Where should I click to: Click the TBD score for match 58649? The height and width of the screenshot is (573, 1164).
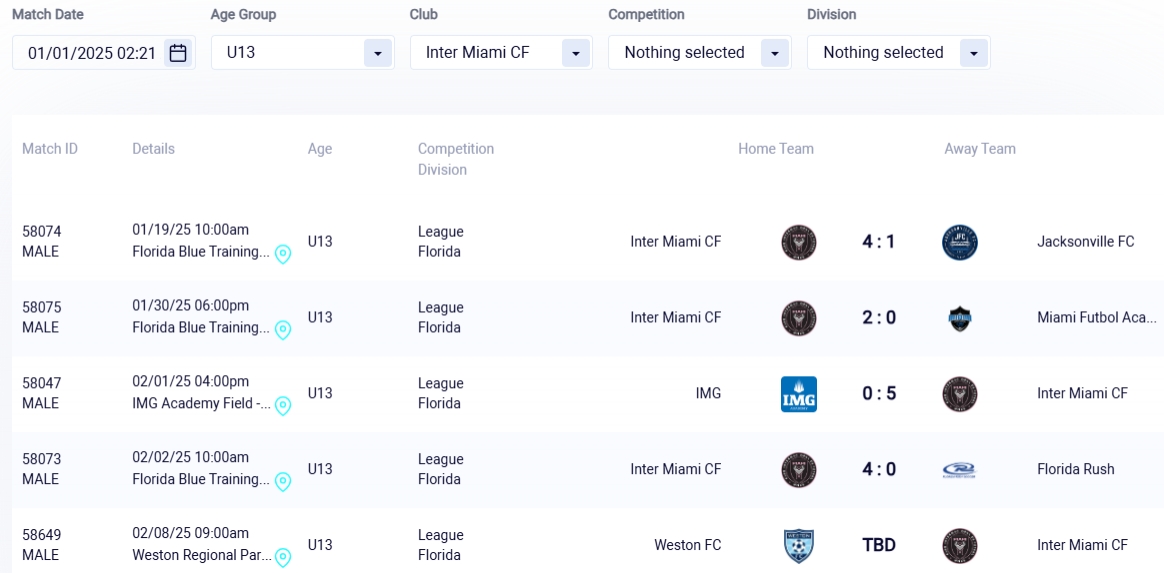pos(879,546)
